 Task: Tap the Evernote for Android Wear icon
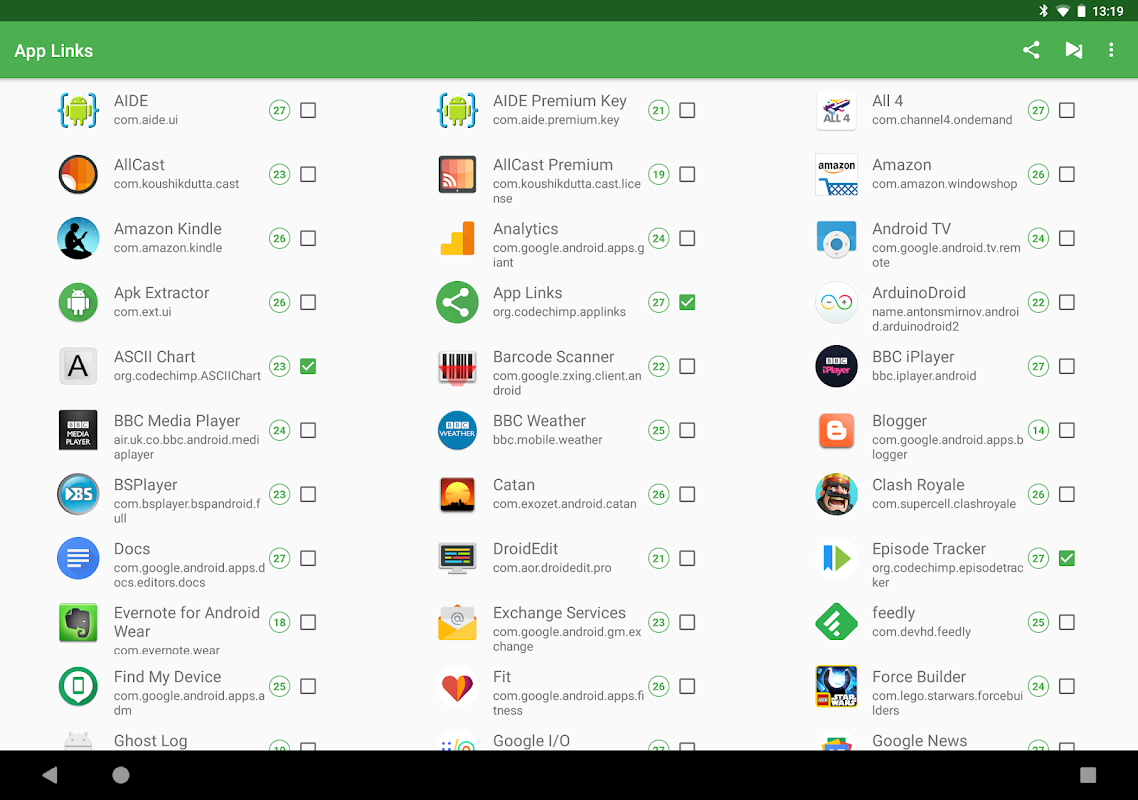point(78,622)
